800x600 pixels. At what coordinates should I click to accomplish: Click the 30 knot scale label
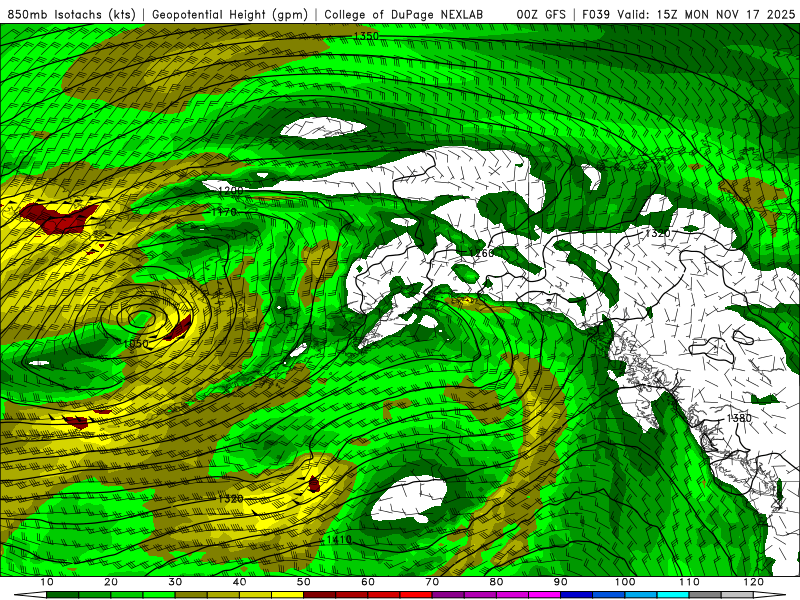point(175,582)
